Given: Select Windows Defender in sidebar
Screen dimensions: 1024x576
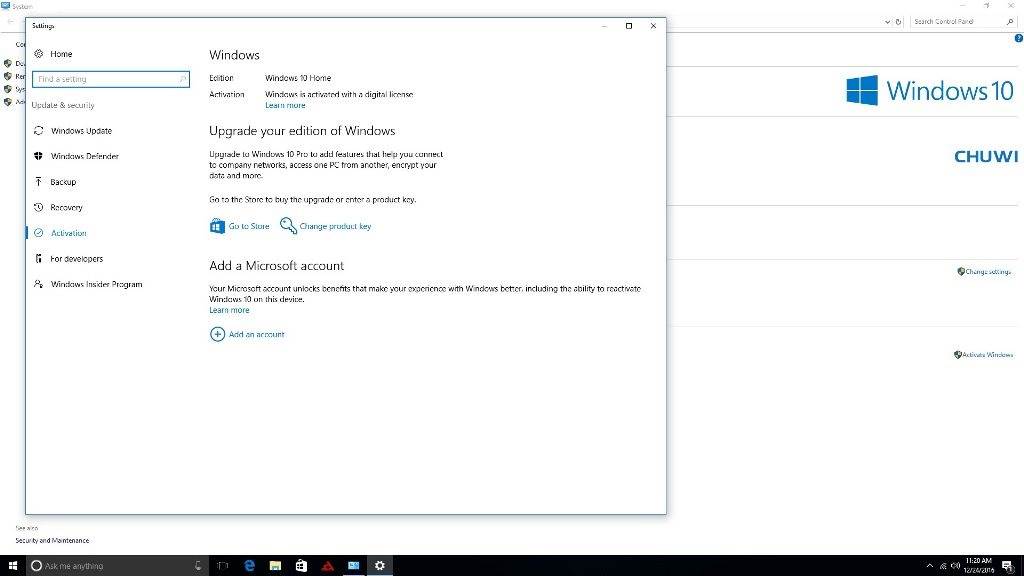Looking at the screenshot, I should 83,156.
